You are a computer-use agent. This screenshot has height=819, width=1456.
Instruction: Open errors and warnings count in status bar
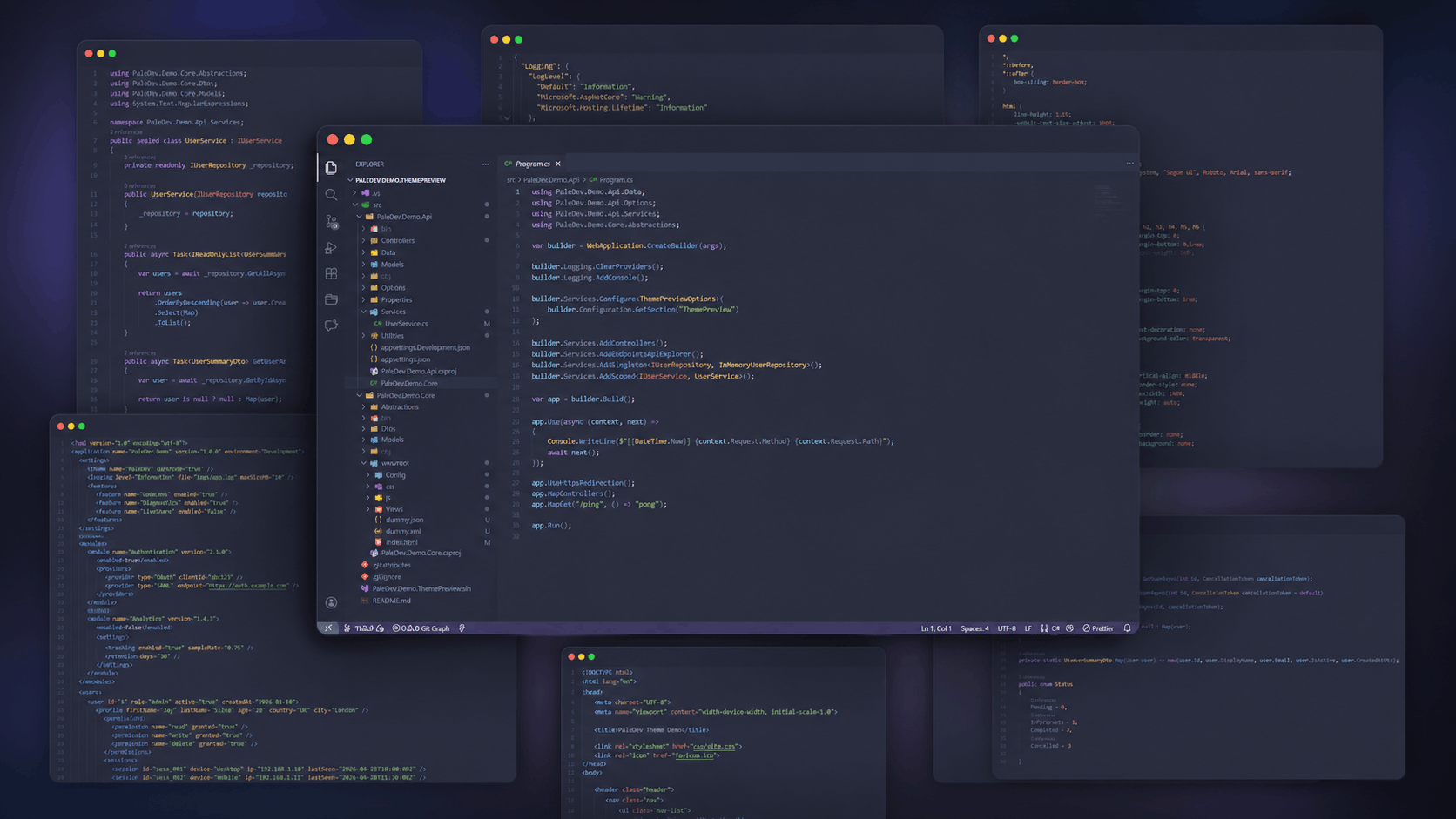(x=406, y=628)
